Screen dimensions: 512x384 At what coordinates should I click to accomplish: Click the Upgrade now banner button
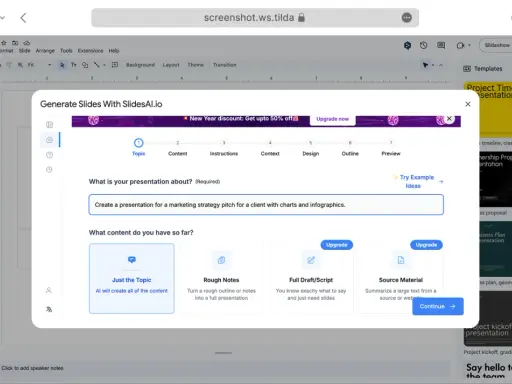pos(332,119)
